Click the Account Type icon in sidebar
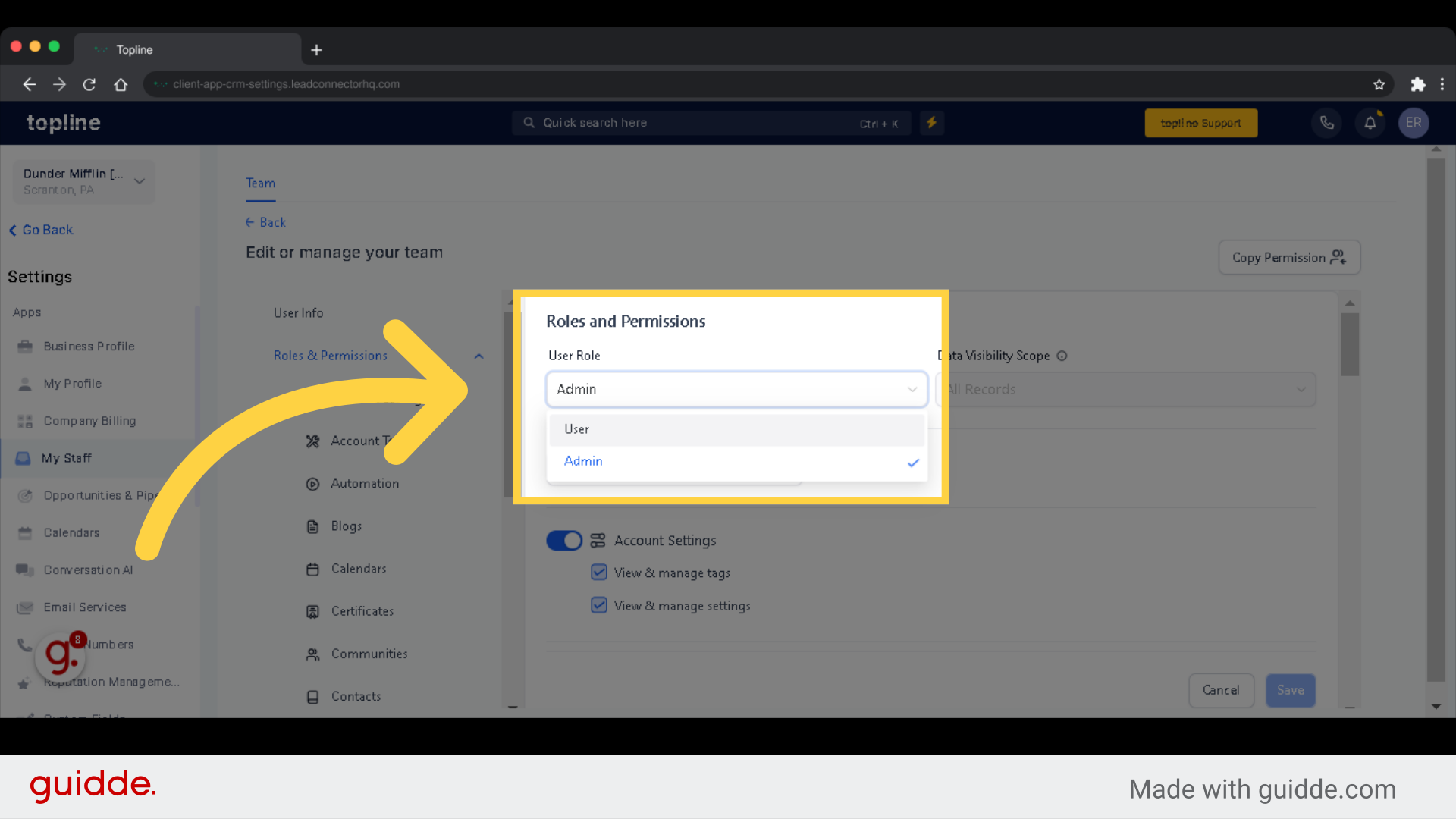This screenshot has width=1456, height=819. tap(314, 440)
